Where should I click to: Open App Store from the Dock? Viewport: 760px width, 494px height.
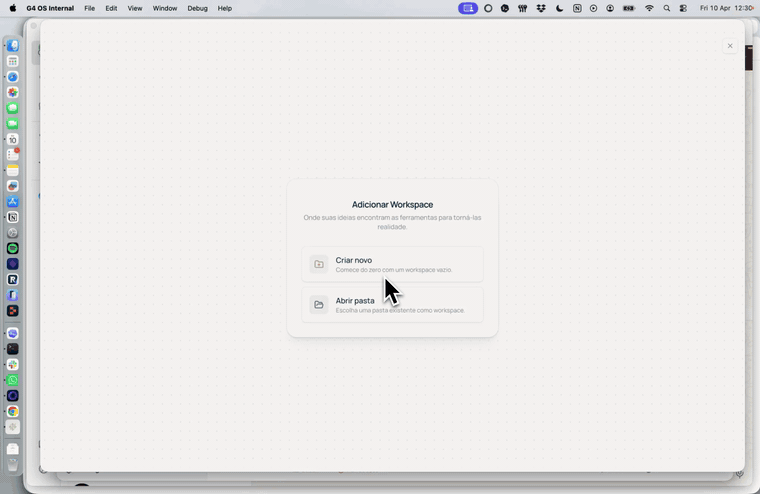point(13,202)
